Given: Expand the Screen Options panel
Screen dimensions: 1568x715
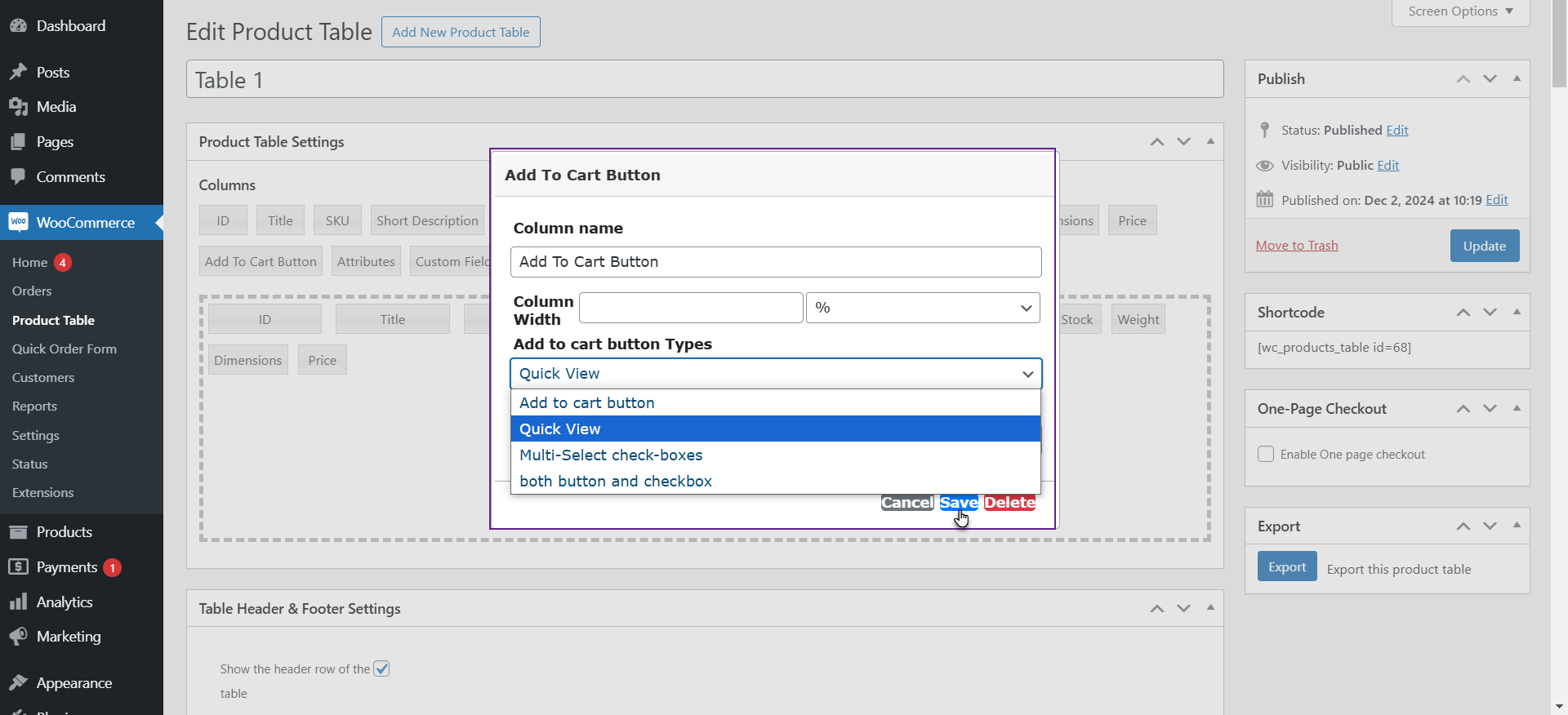Looking at the screenshot, I should pos(1460,11).
